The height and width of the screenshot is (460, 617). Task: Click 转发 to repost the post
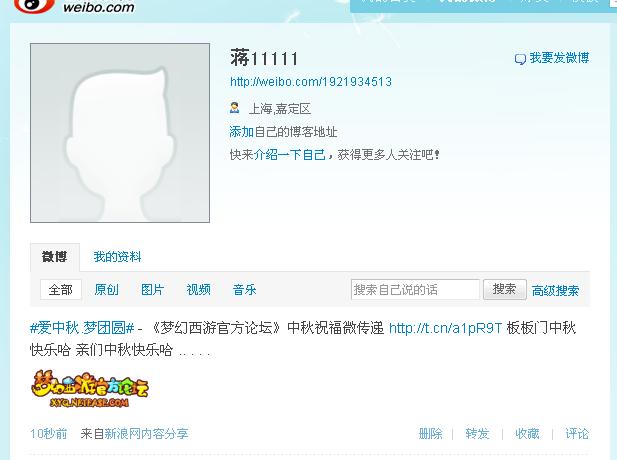(x=477, y=434)
